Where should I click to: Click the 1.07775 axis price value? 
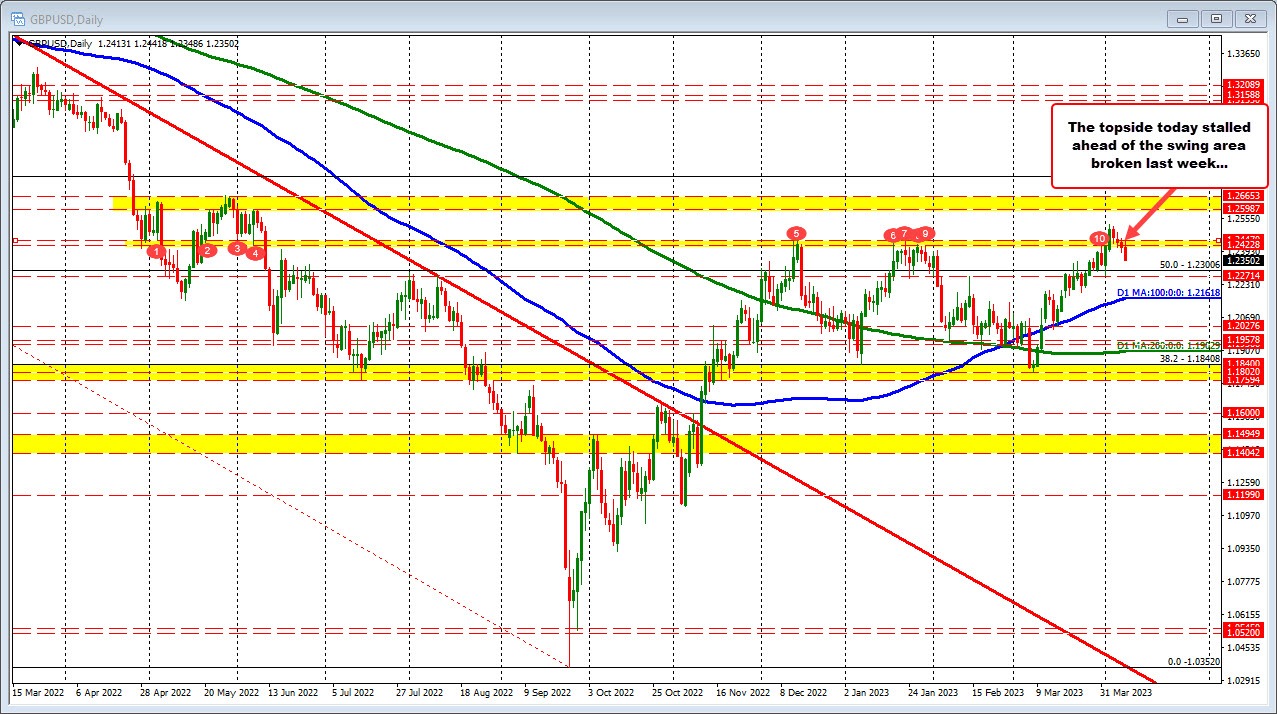click(x=1243, y=581)
